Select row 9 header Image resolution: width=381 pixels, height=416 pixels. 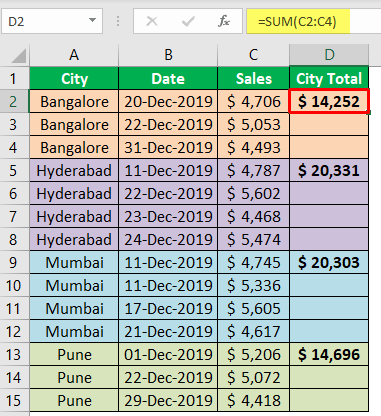[x=14, y=263]
